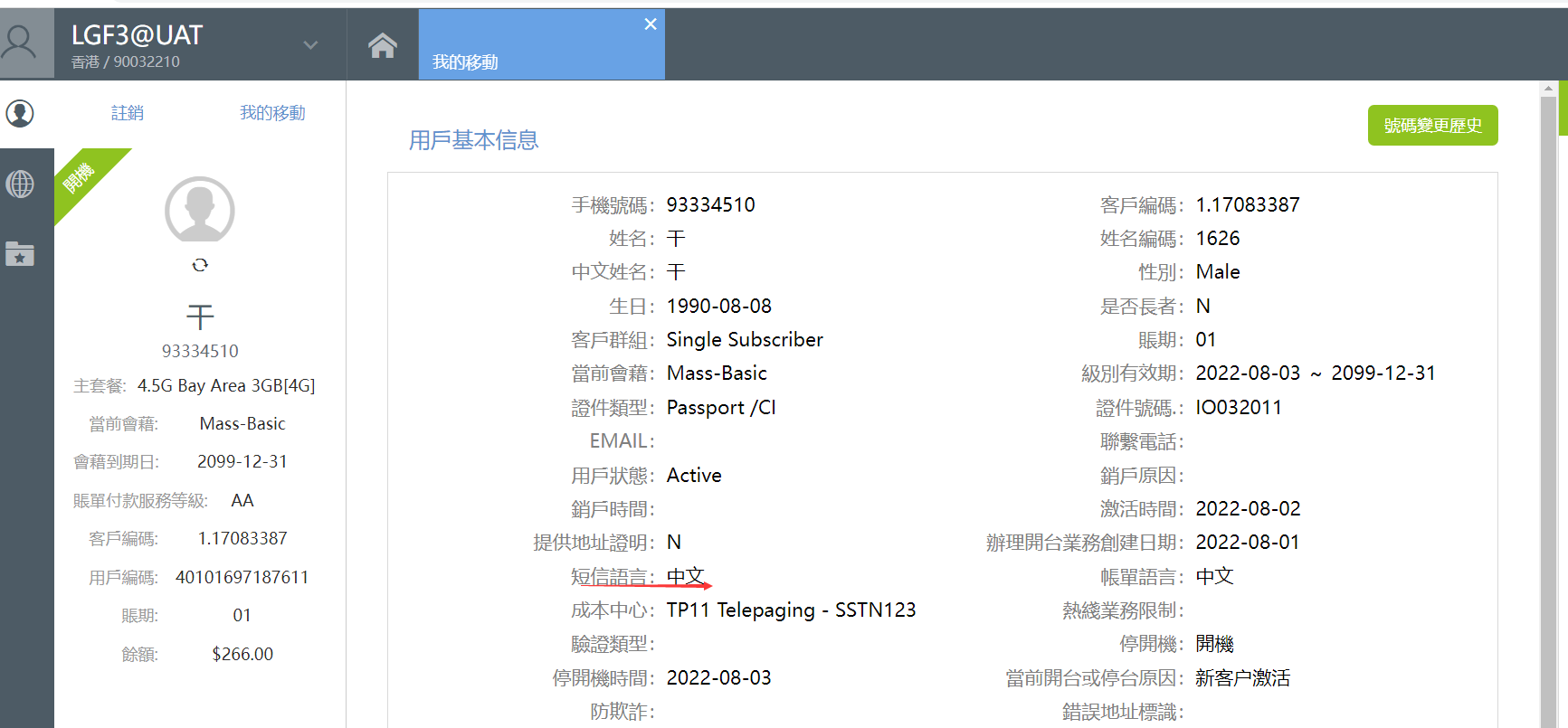Select activation date 2022-08-02
The height and width of the screenshot is (728, 1568).
[x=1249, y=509]
